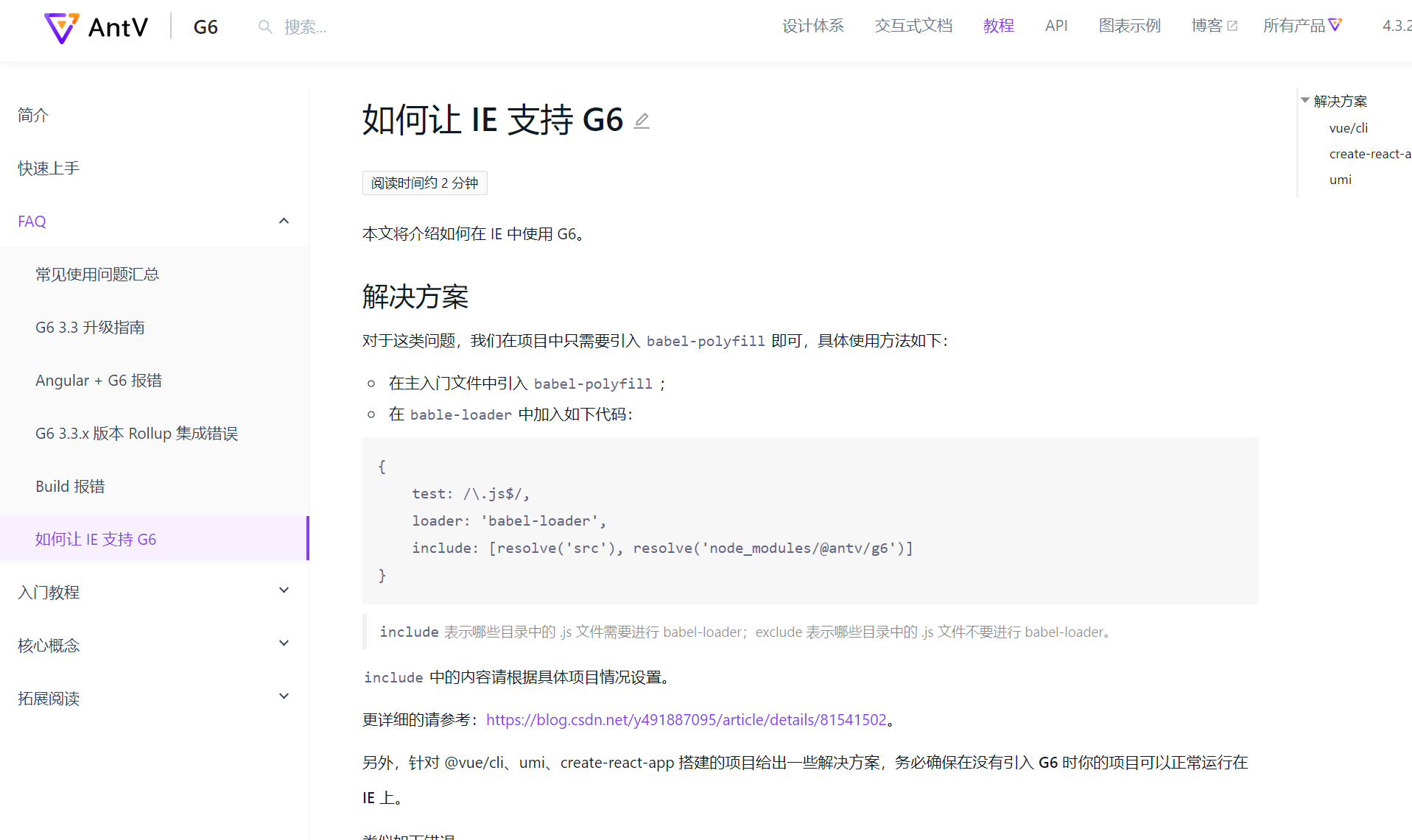Collapse the FAQ sidebar section
Screen dimensions: 1412x840
coord(284,221)
